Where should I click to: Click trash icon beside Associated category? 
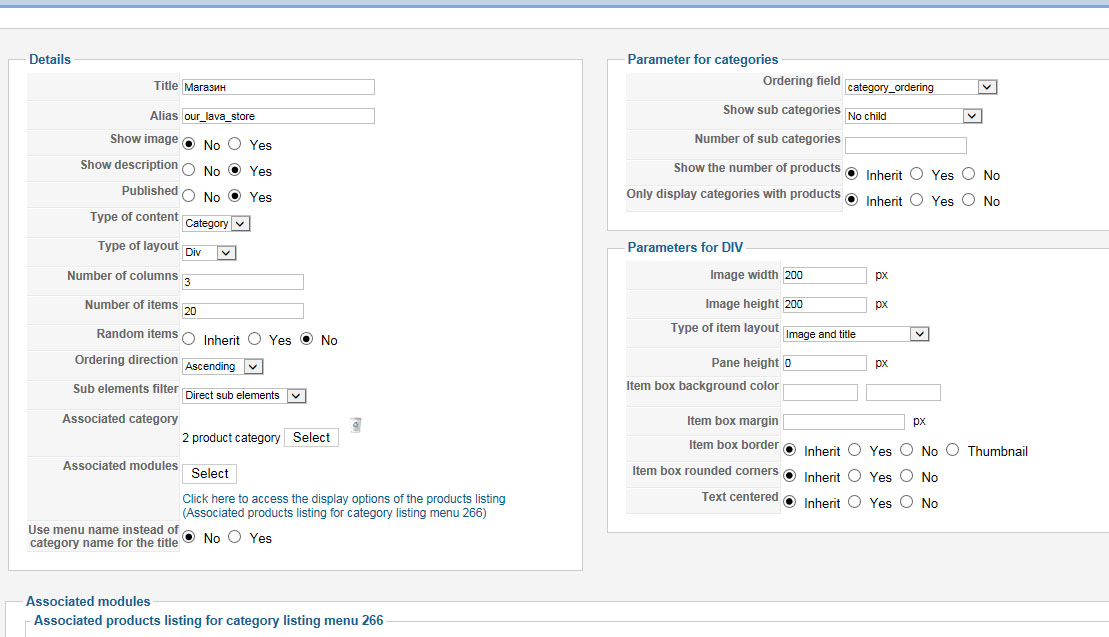(x=356, y=425)
